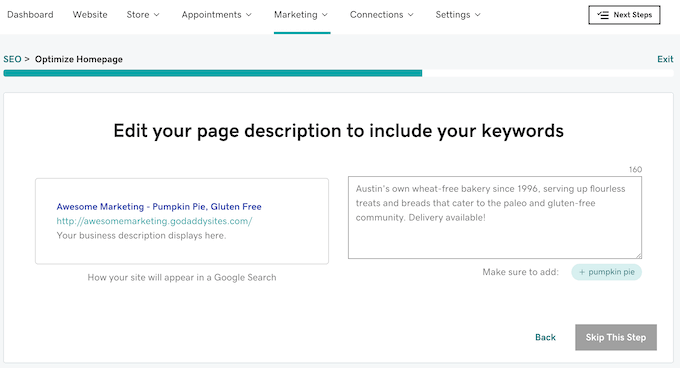The height and width of the screenshot is (368, 680).
Task: Click 'How your site will appear' caption
Action: pyautogui.click(x=182, y=277)
